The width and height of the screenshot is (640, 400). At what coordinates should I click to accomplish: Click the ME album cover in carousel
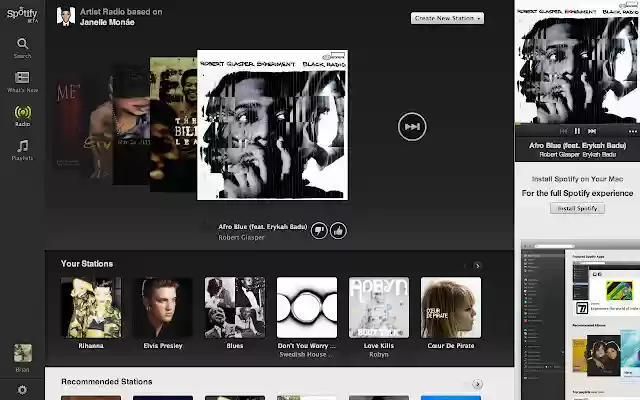(67, 124)
